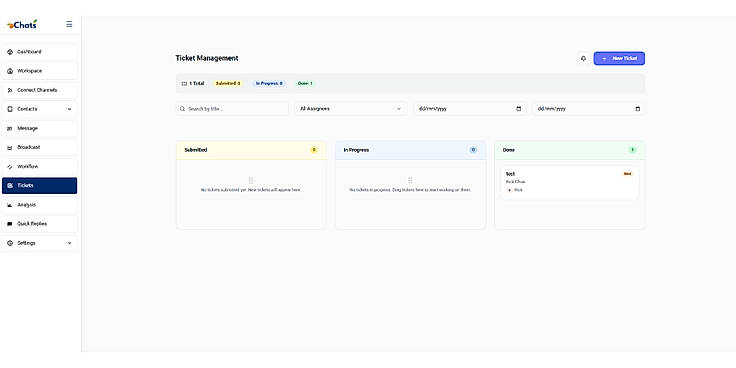The height and width of the screenshot is (368, 736).
Task: Open the Workflow page
Action: 39,167
